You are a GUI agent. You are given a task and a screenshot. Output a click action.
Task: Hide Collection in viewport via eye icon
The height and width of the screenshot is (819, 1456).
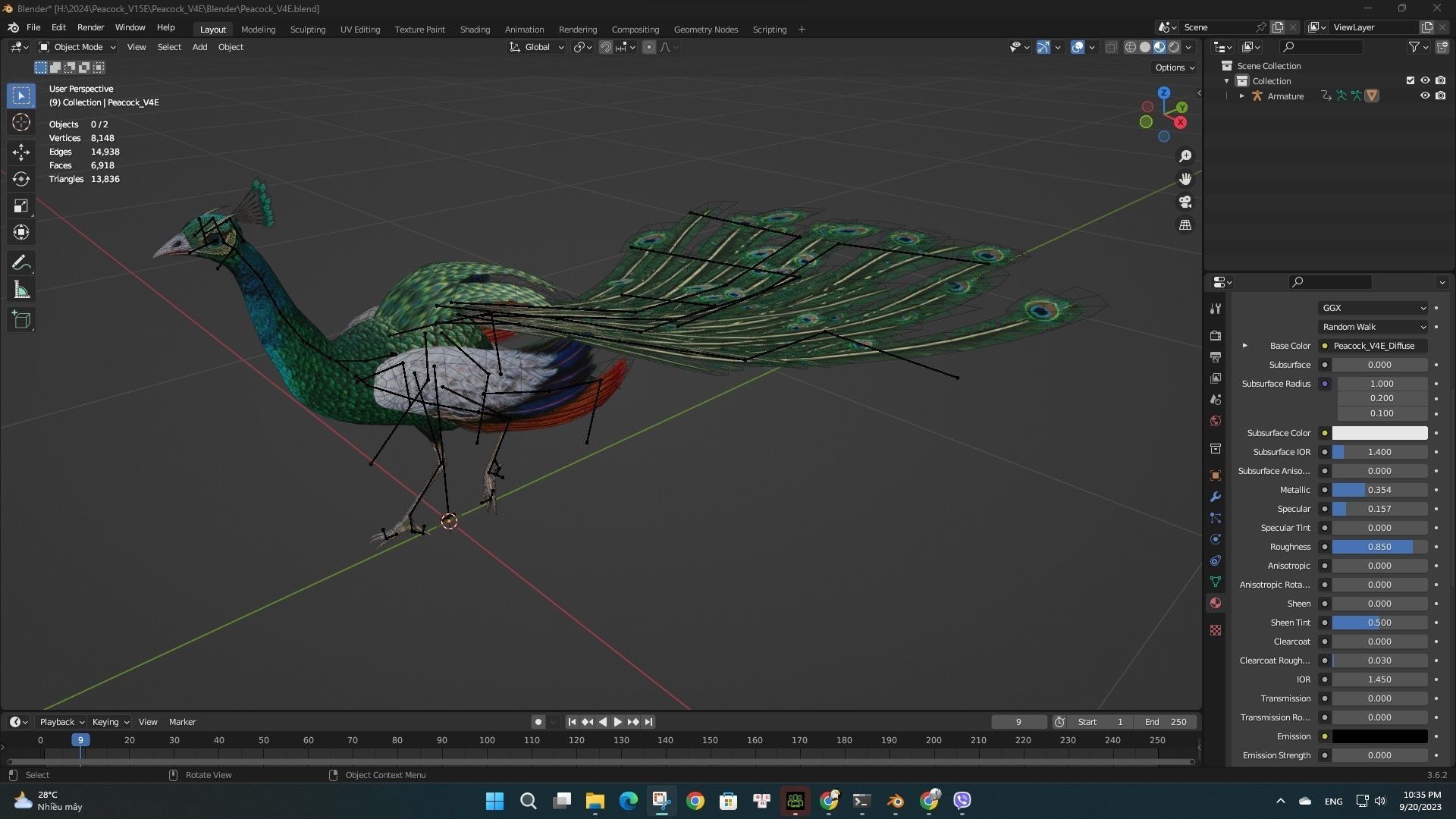click(x=1425, y=80)
